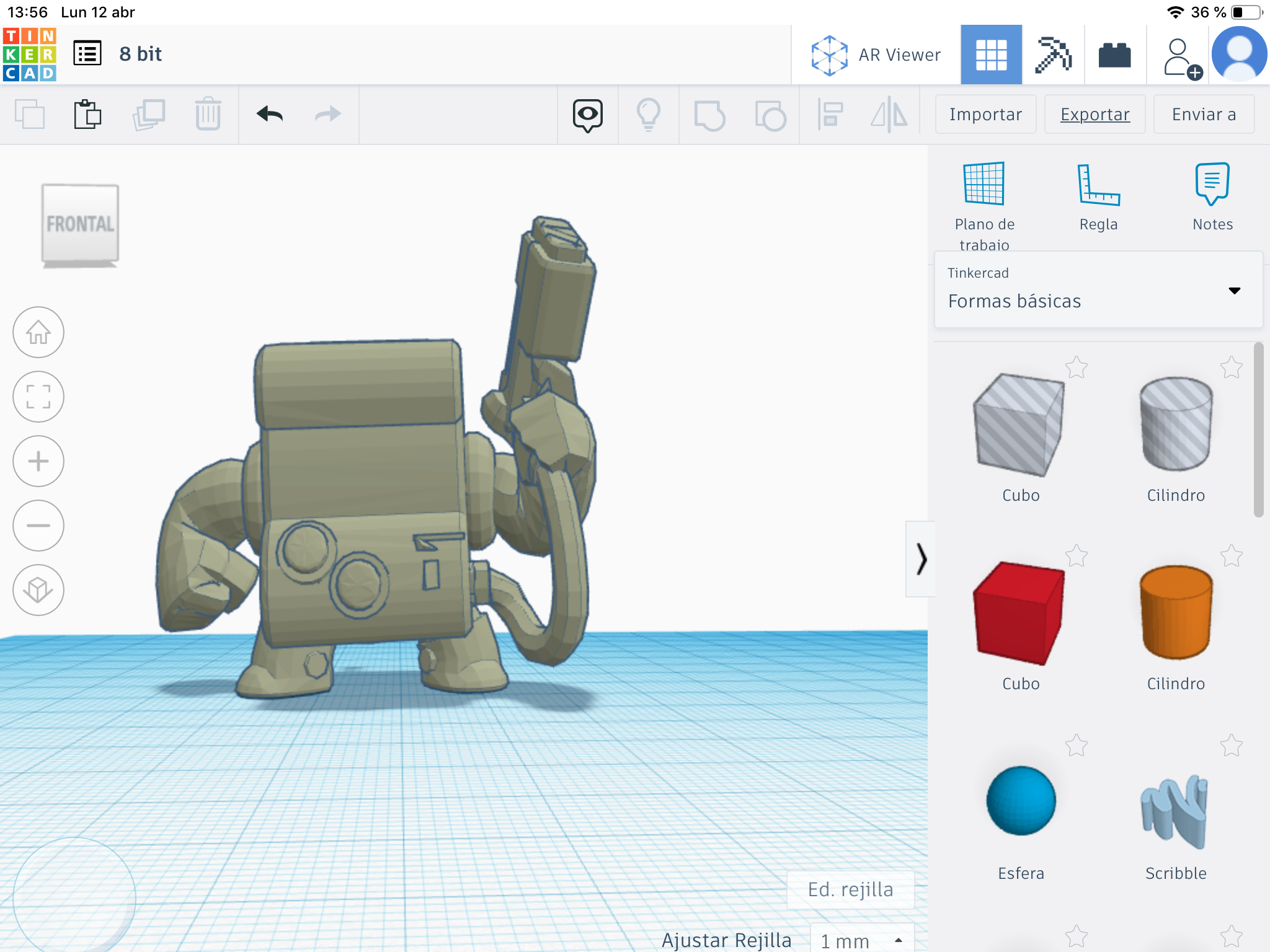
Task: Open the Lego bricks mode
Action: coord(1114,55)
